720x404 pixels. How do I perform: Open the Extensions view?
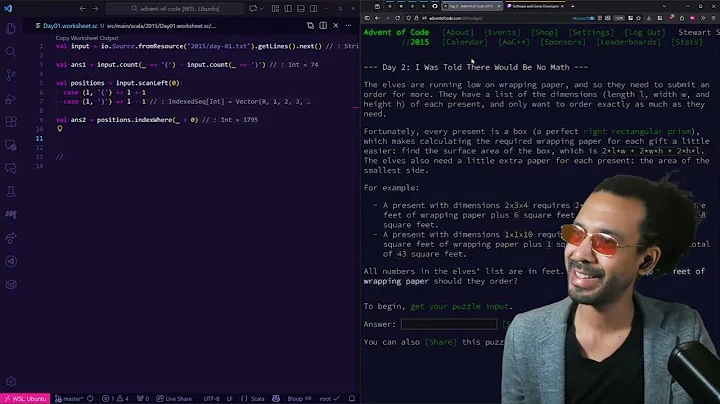pos(11,122)
